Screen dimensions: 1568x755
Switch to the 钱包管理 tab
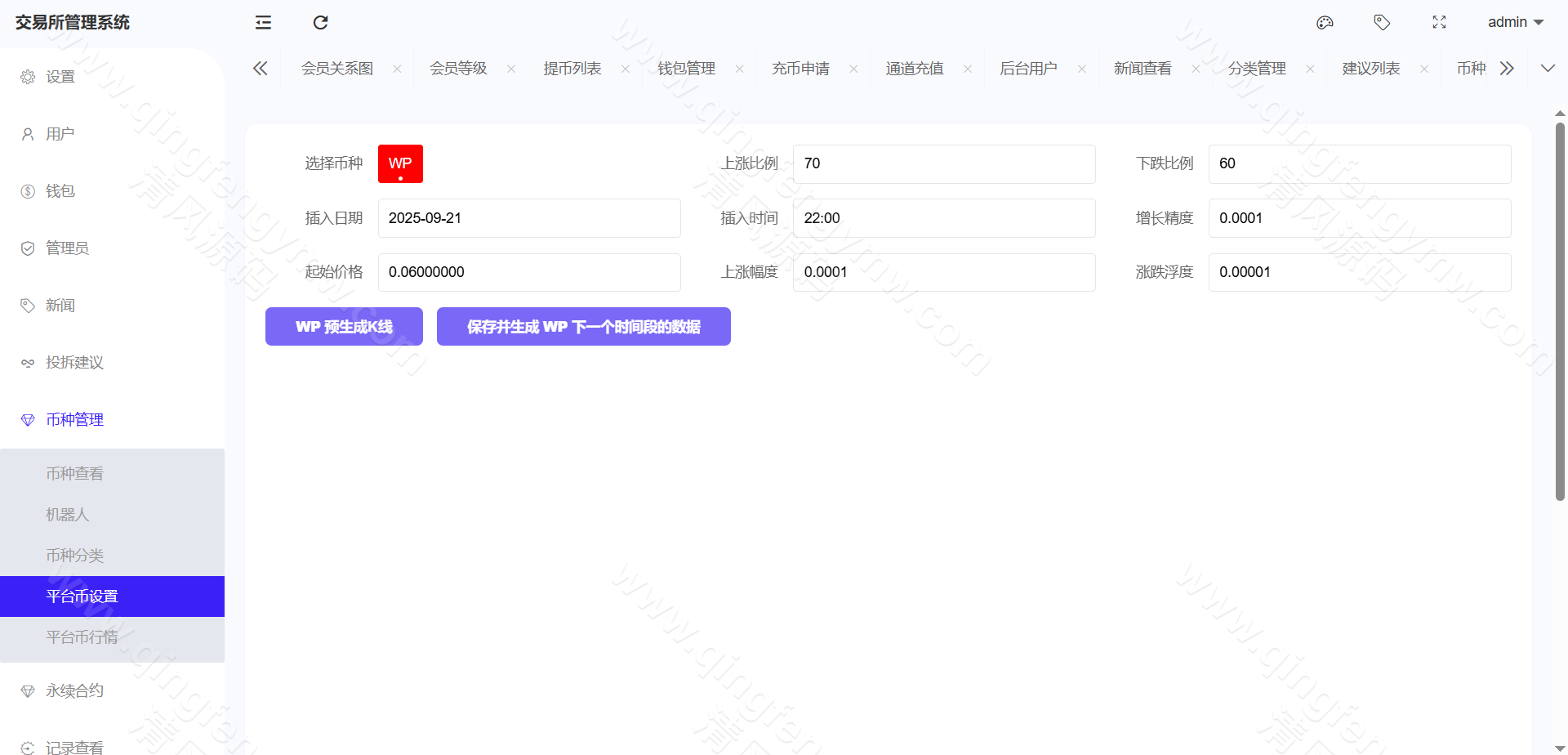(685, 68)
